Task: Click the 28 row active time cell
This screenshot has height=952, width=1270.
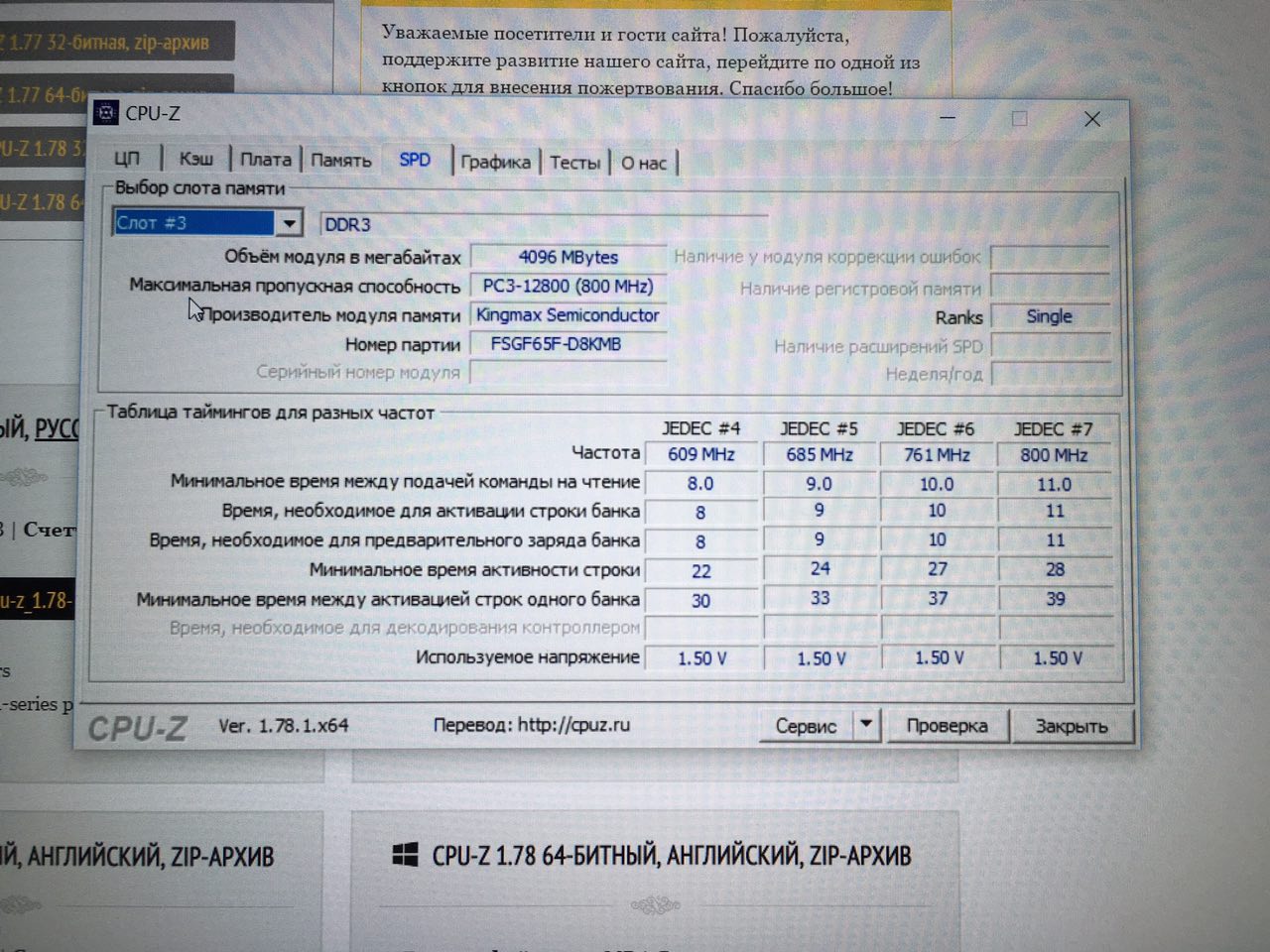Action: [1055, 570]
